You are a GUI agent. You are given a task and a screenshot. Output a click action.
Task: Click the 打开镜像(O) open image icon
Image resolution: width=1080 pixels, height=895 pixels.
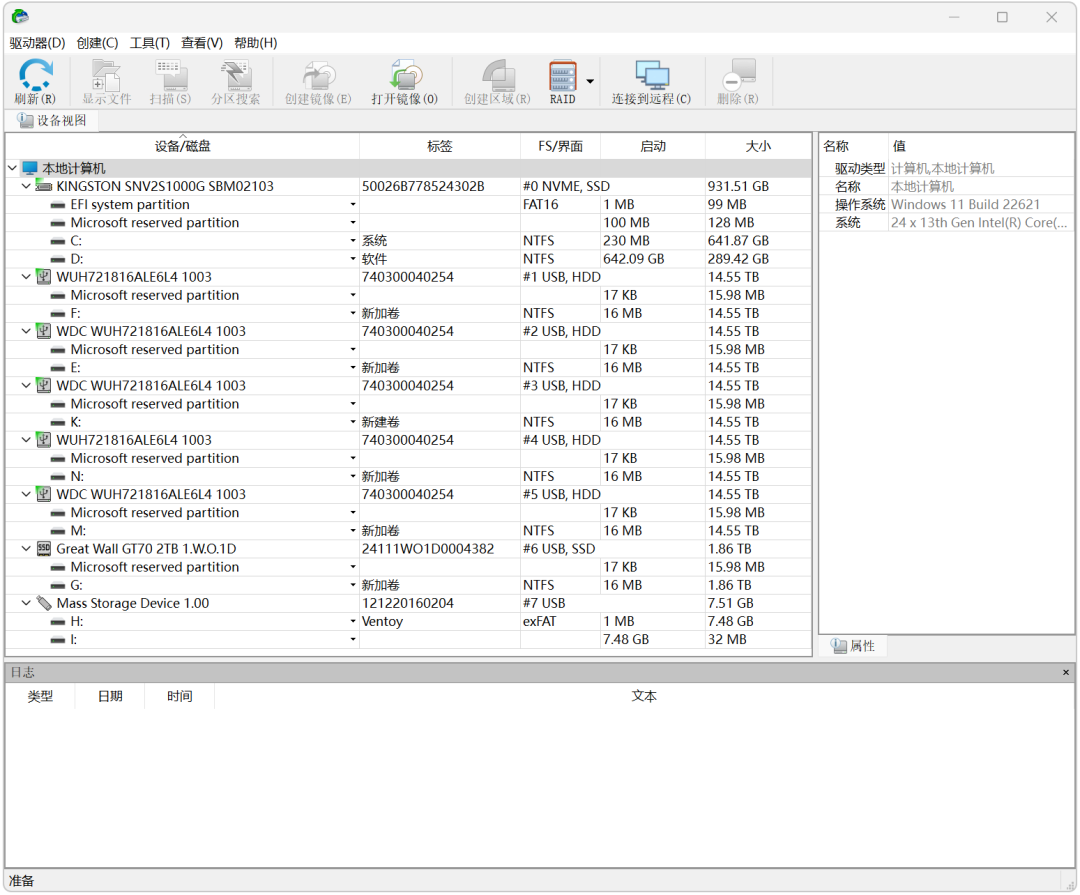(404, 81)
